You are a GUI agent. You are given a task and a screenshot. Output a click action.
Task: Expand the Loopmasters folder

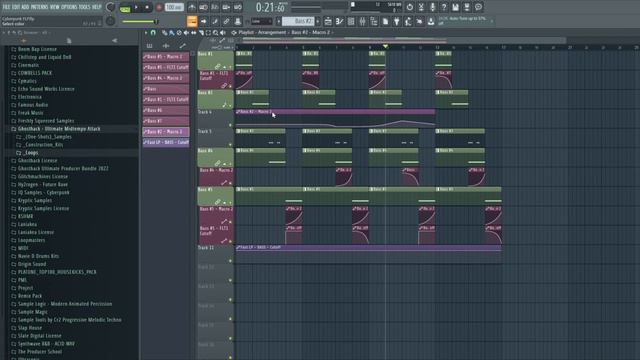[31, 240]
